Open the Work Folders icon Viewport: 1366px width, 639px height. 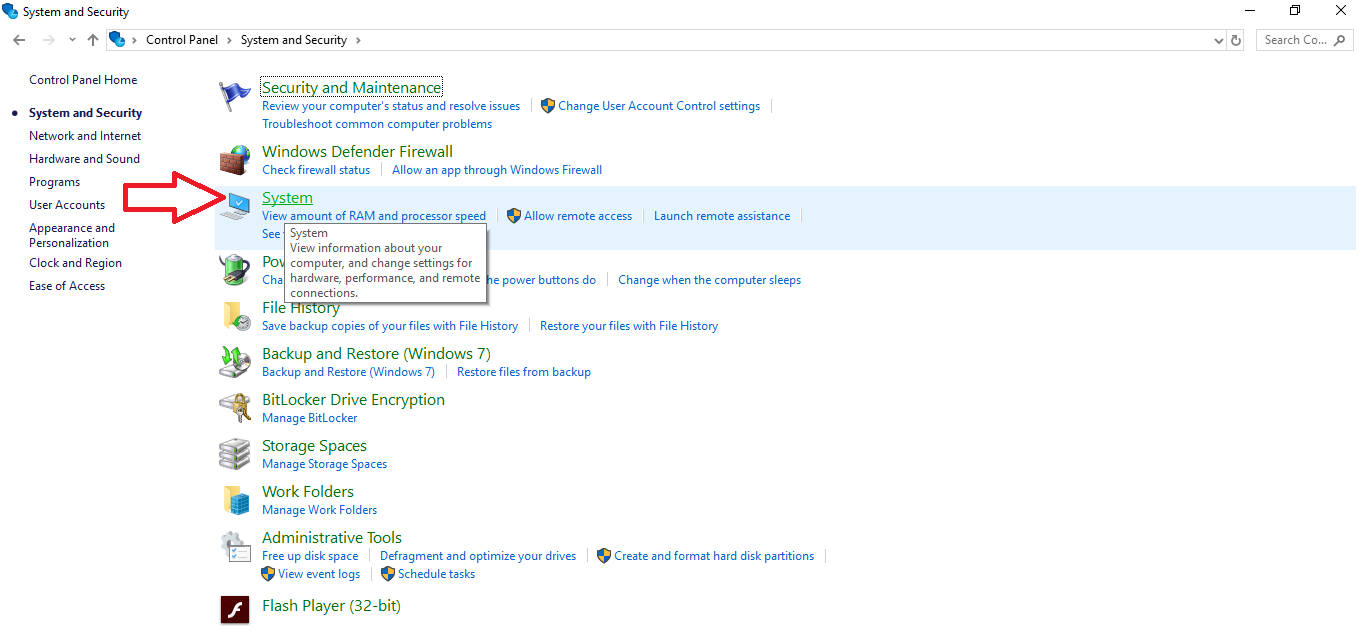(235, 500)
